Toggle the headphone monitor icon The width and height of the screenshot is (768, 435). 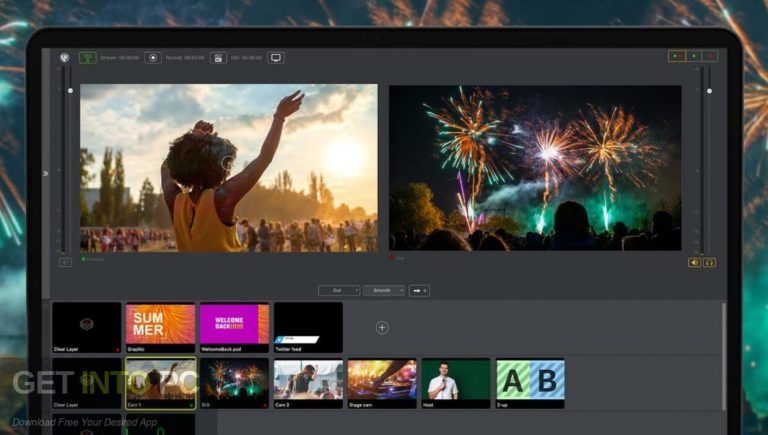[x=709, y=263]
